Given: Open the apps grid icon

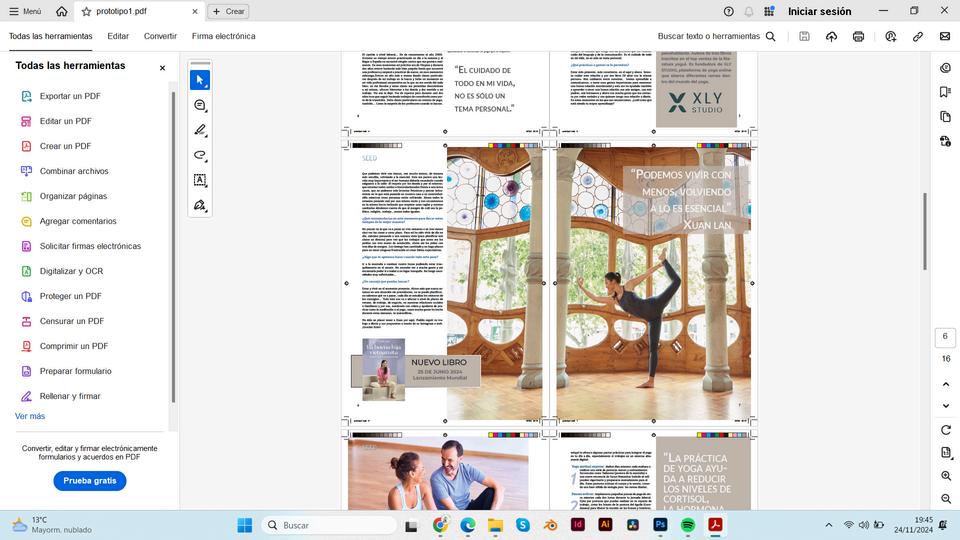Looking at the screenshot, I should 770,11.
